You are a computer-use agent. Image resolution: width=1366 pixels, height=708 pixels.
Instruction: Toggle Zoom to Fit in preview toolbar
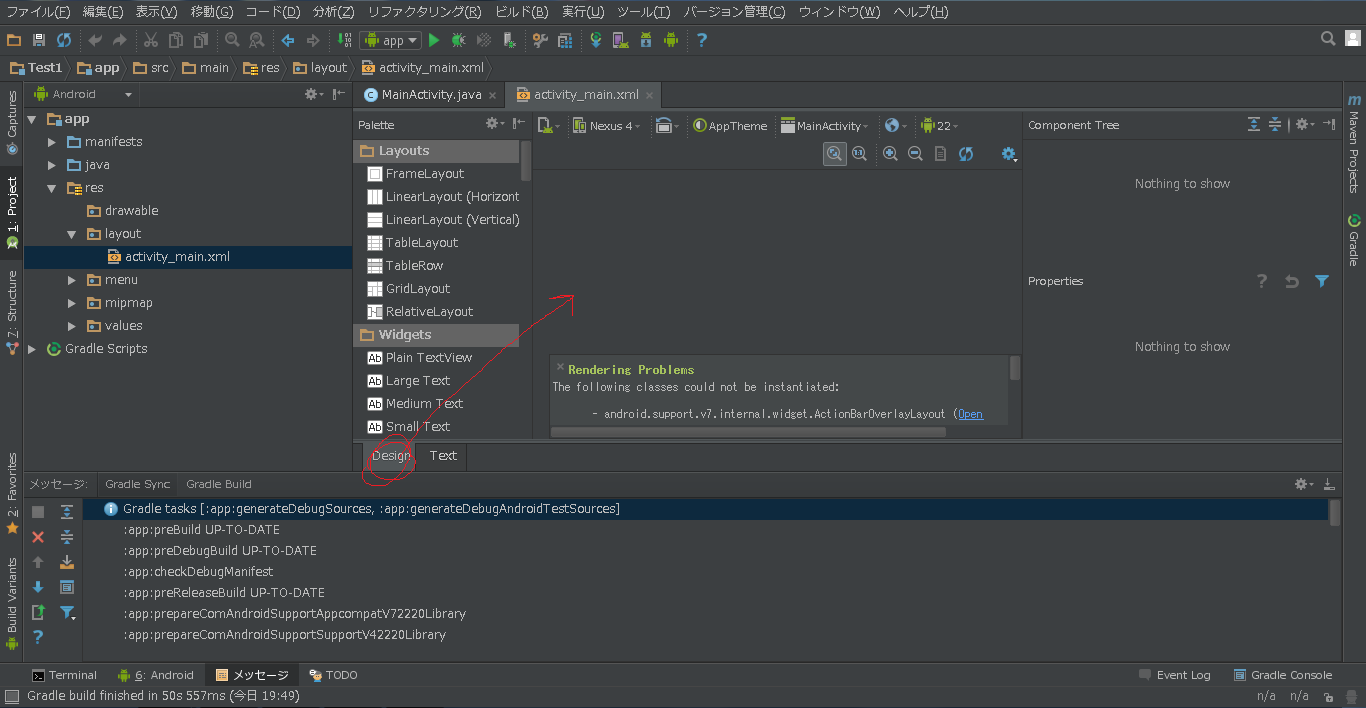834,154
